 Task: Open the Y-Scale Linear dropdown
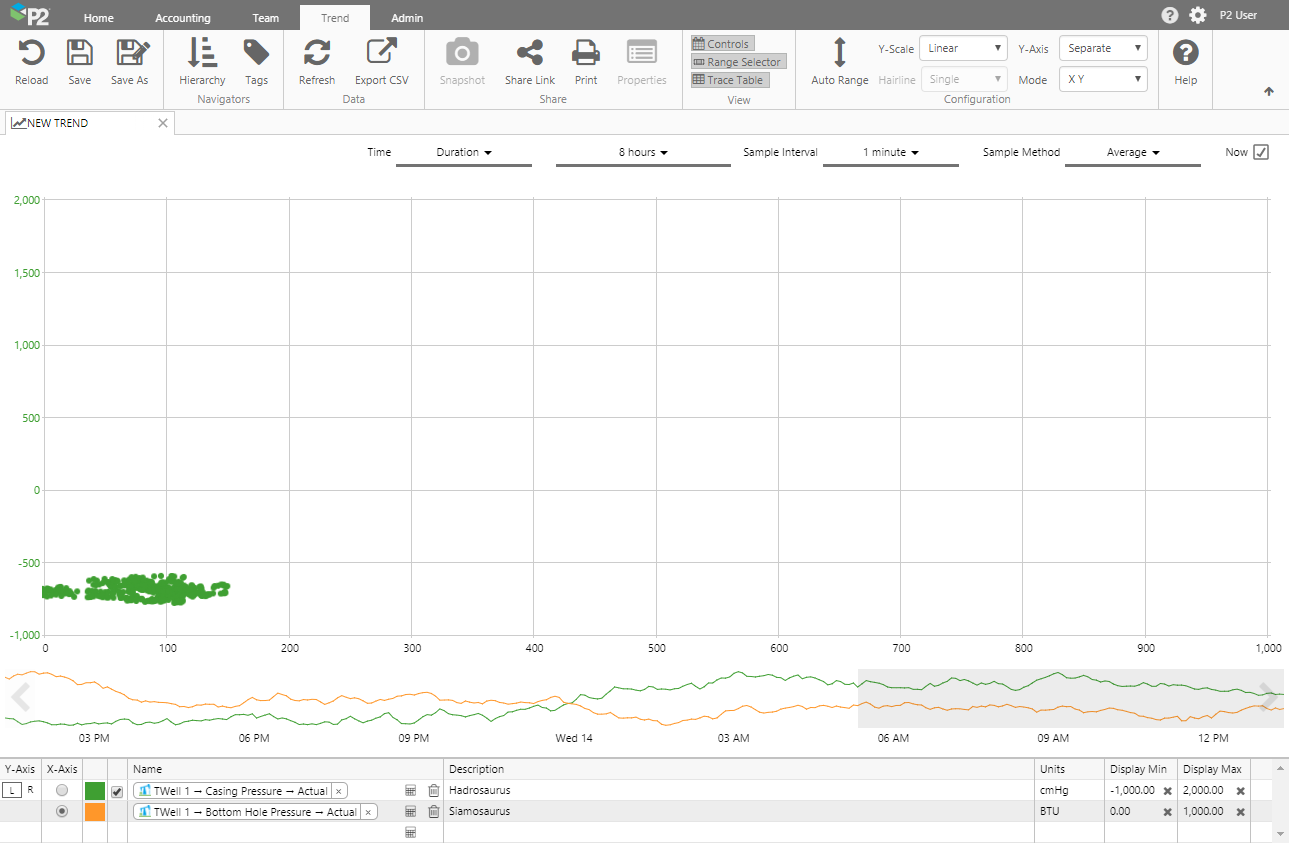963,48
